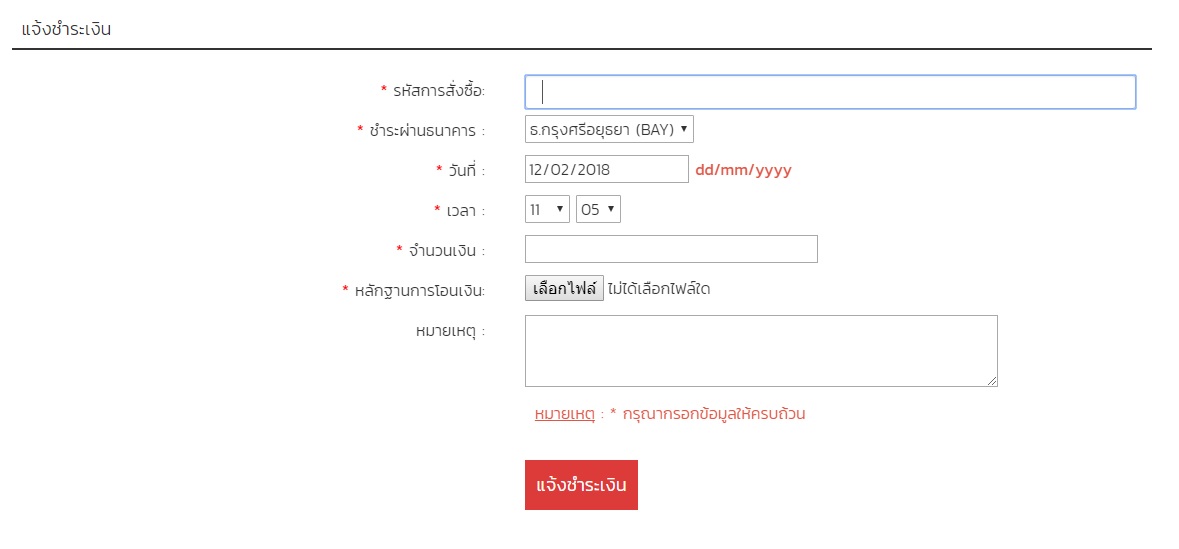The height and width of the screenshot is (549, 1179).
Task: Click the เลือกไฟล์ choose file button
Action: point(564,289)
